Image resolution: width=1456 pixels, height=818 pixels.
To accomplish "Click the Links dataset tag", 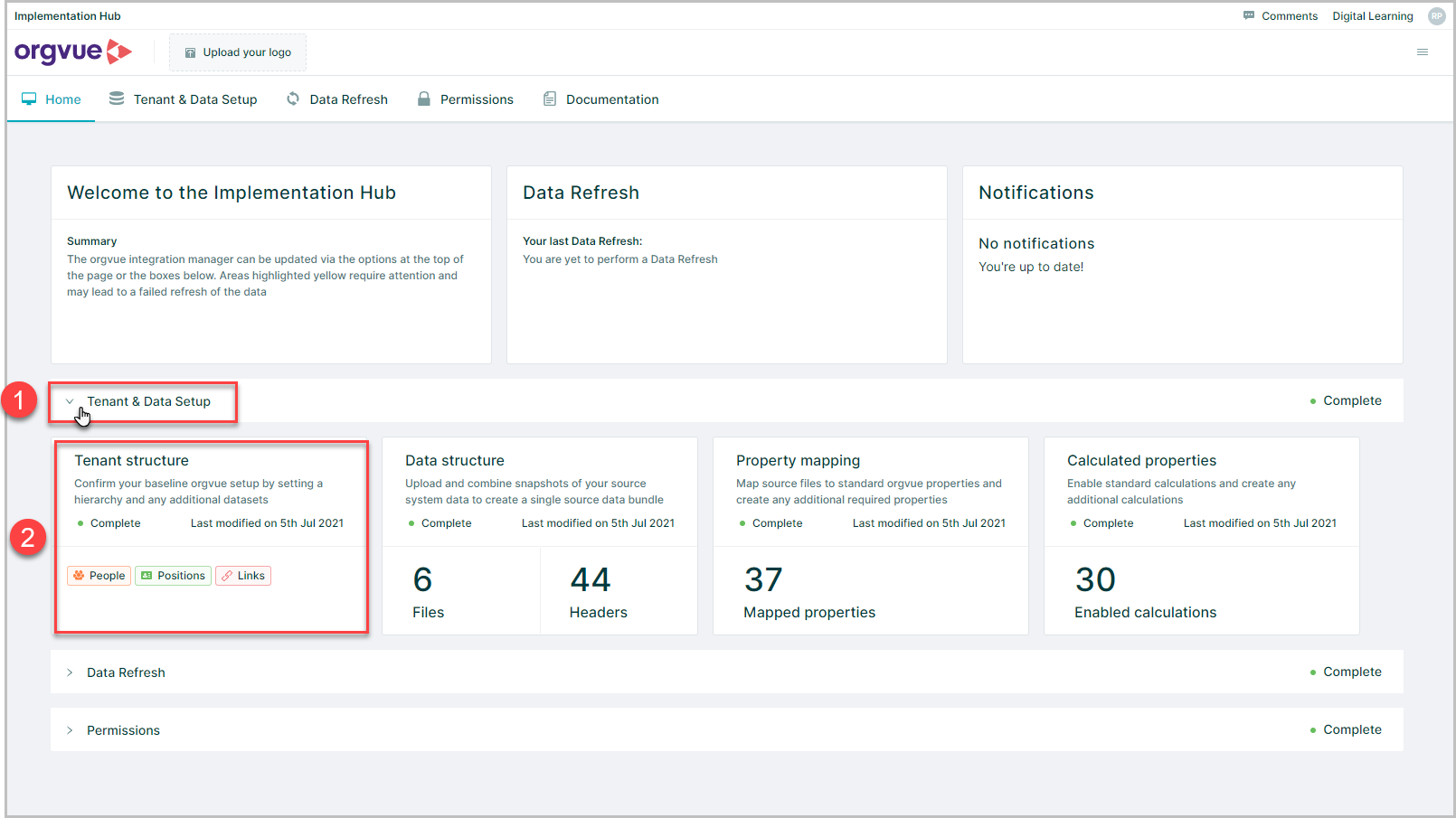I will [x=243, y=576].
